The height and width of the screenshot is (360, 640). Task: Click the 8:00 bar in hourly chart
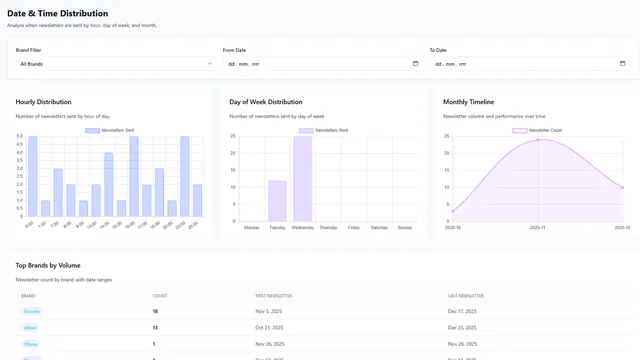point(71,200)
